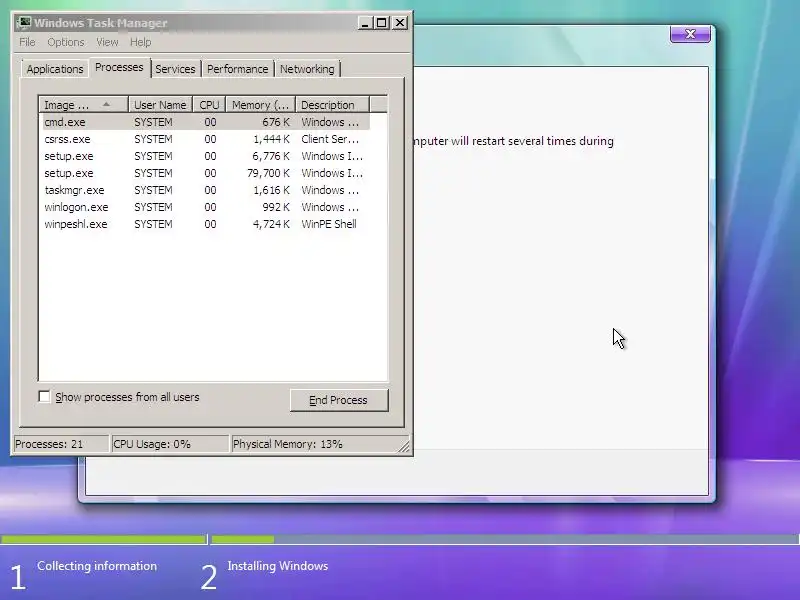Image resolution: width=800 pixels, height=600 pixels.
Task: Click the Task Manager resize grip corner
Action: coord(404,447)
